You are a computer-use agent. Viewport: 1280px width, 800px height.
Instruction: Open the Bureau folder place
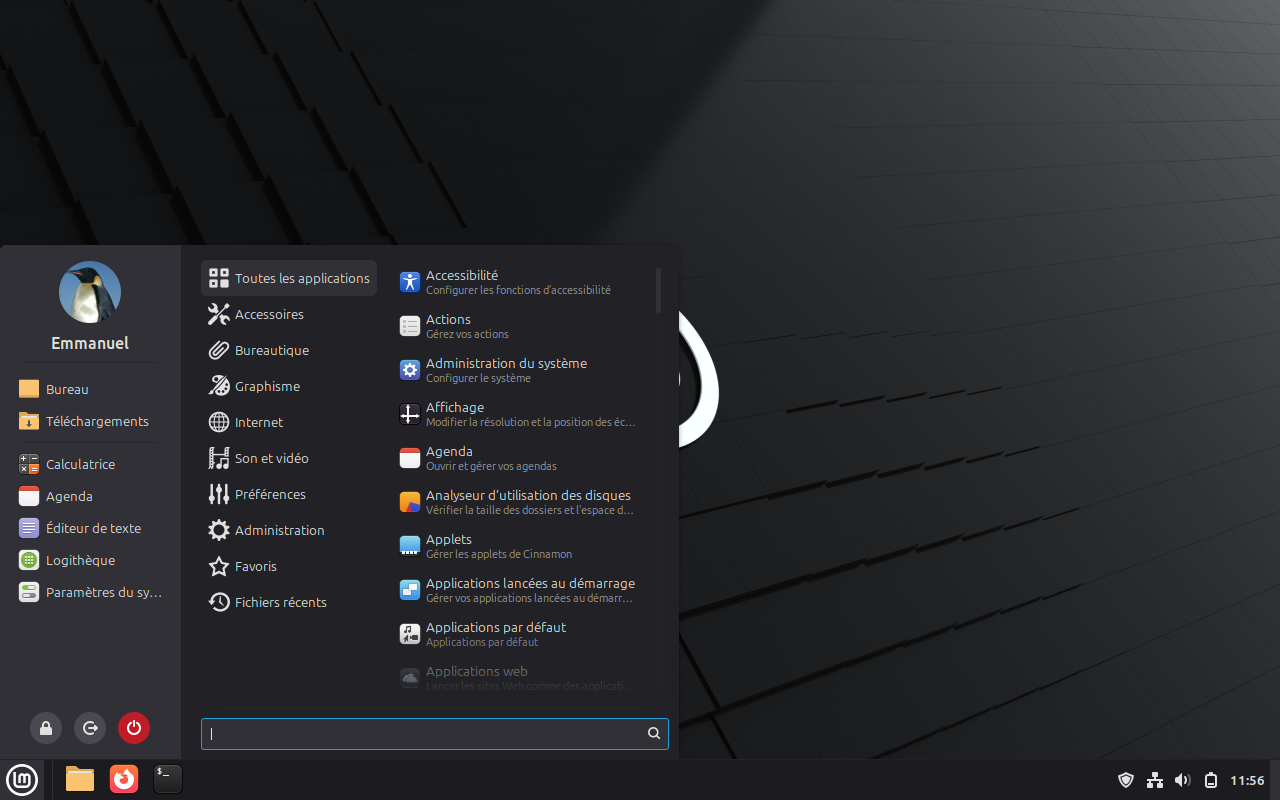(x=90, y=389)
